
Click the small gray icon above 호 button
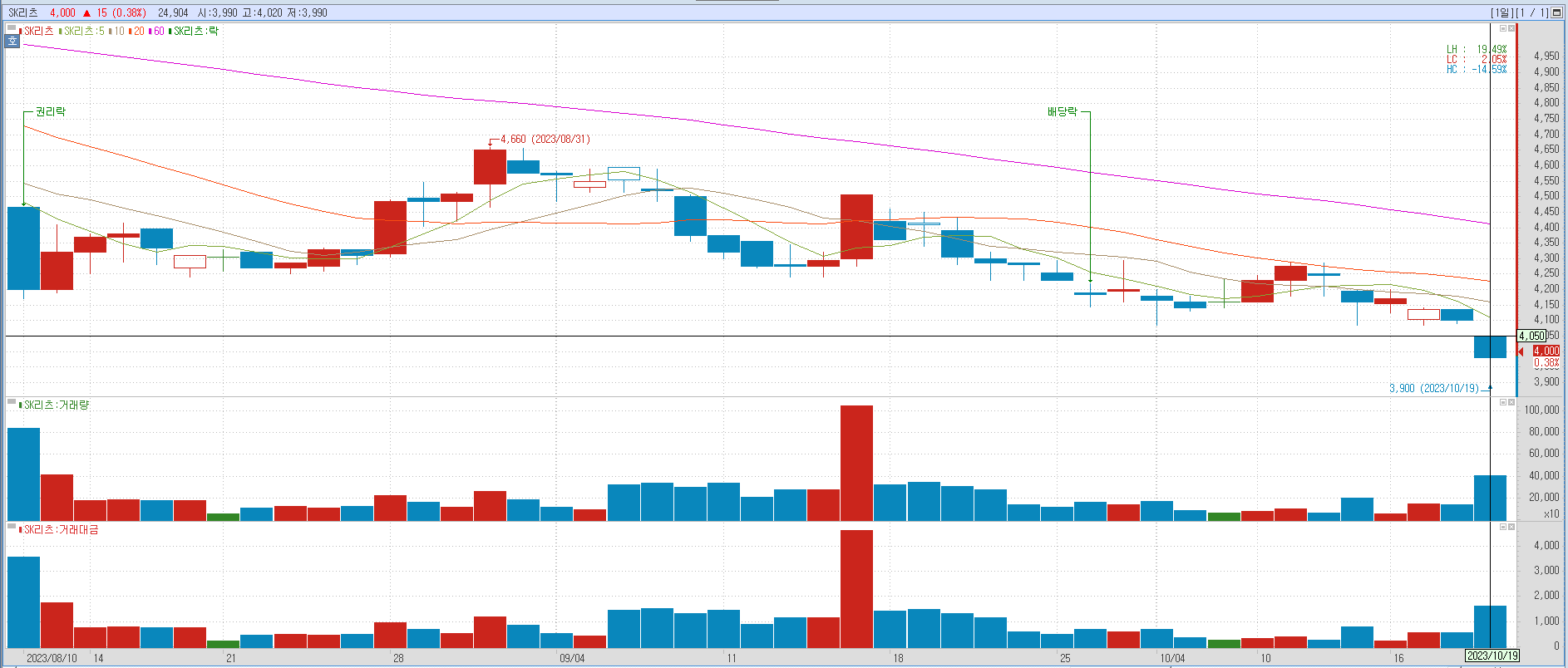[12, 29]
